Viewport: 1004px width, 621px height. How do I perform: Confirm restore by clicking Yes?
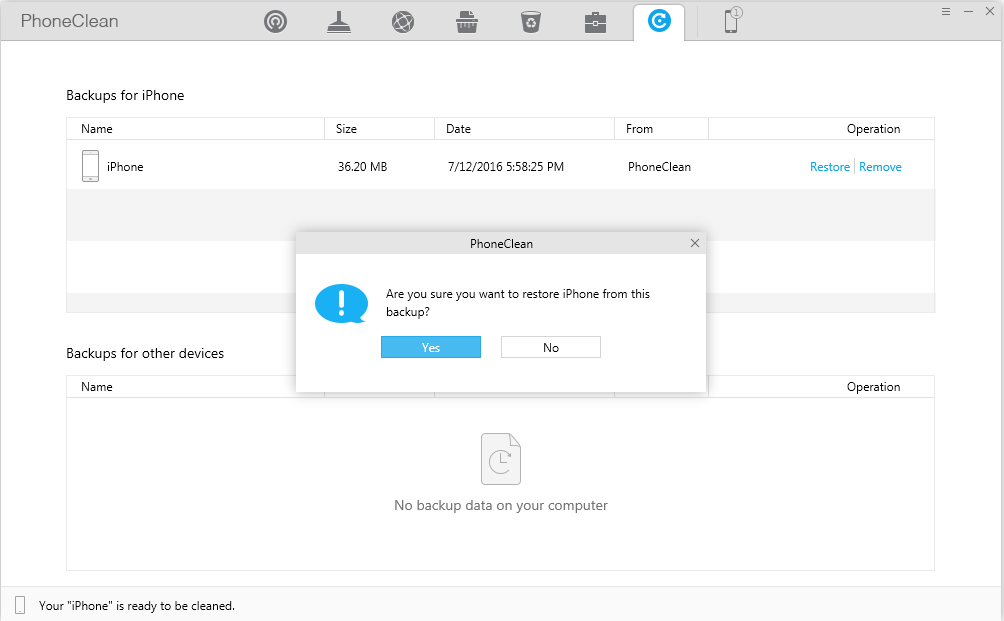pos(431,347)
